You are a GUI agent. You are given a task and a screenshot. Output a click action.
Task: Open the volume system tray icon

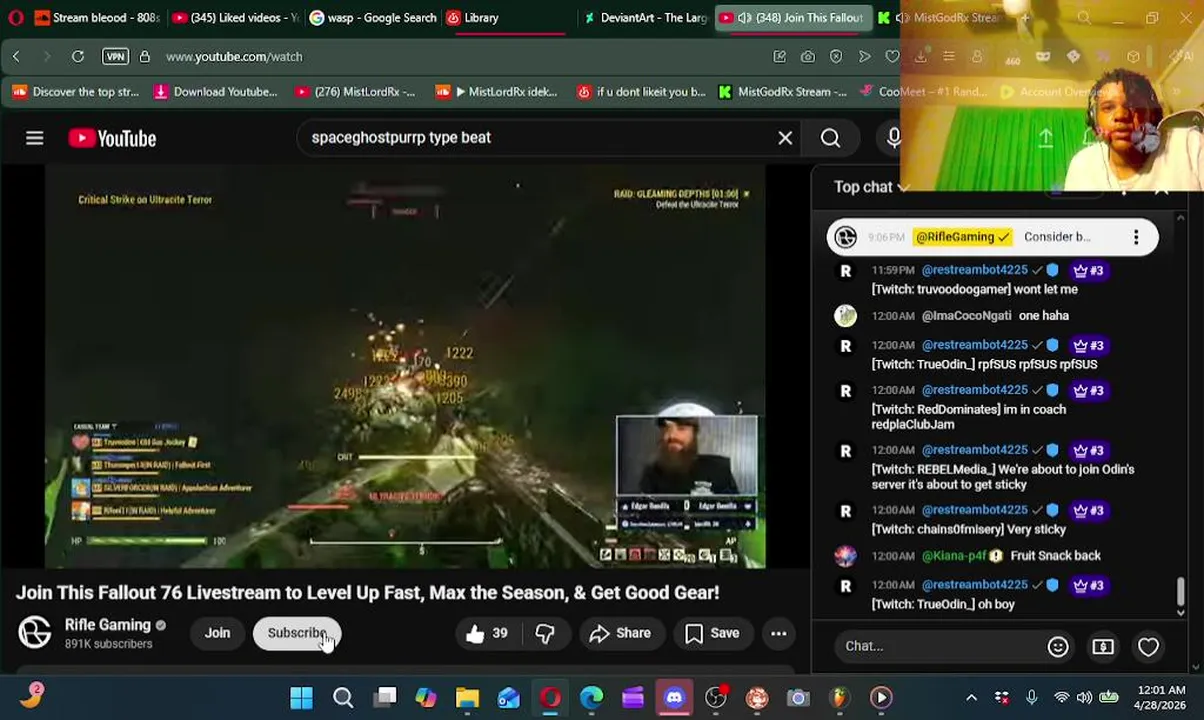tap(1085, 698)
